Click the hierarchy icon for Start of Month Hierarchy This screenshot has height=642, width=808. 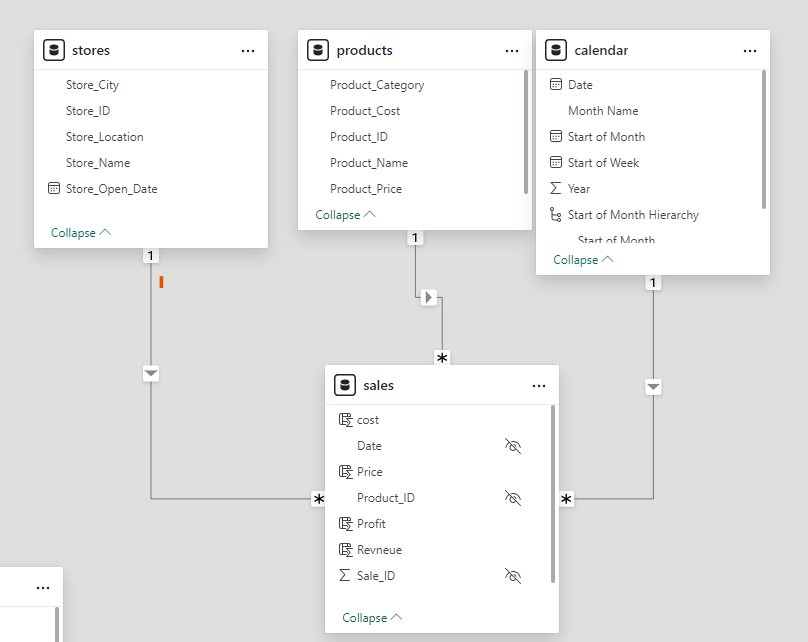[556, 214]
